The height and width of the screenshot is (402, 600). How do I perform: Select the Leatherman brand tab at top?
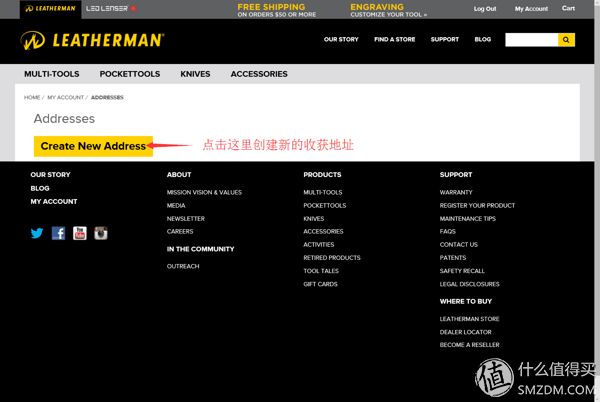point(50,8)
